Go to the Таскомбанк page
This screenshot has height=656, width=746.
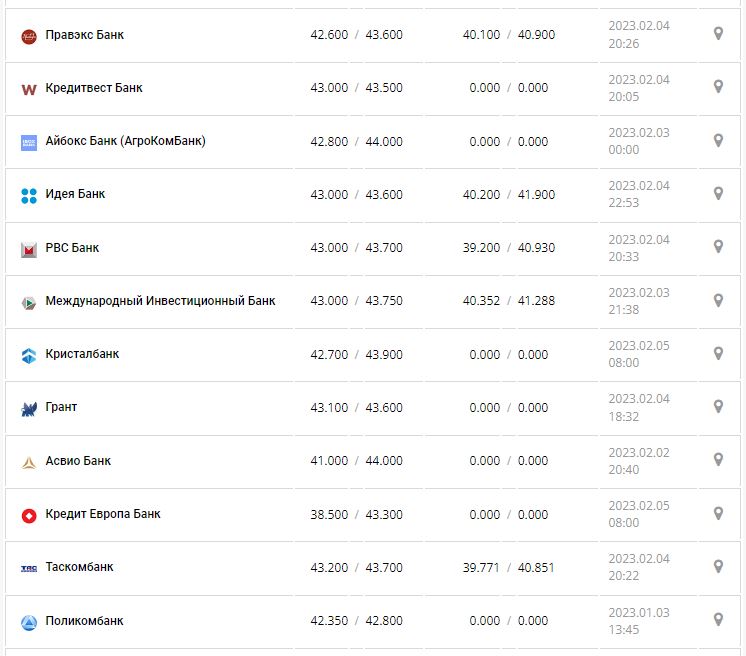pos(80,567)
